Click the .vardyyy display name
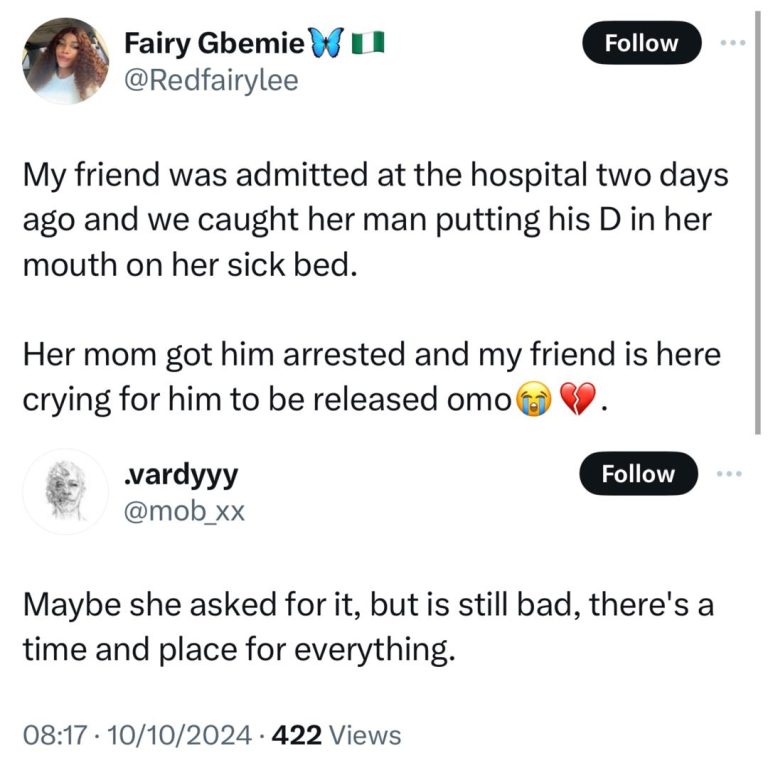Image resolution: width=768 pixels, height=768 pixels. click(x=179, y=474)
